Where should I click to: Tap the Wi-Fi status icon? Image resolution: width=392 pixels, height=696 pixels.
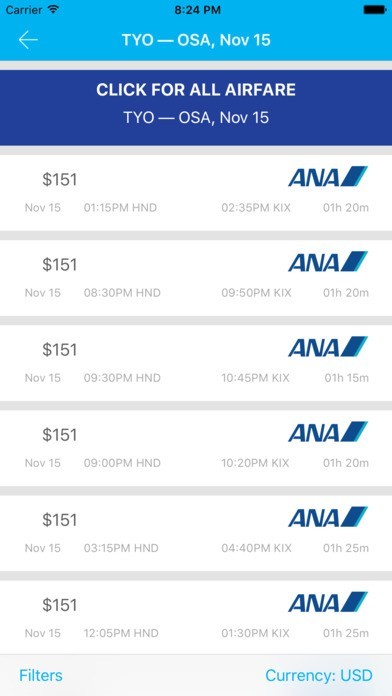tap(53, 10)
